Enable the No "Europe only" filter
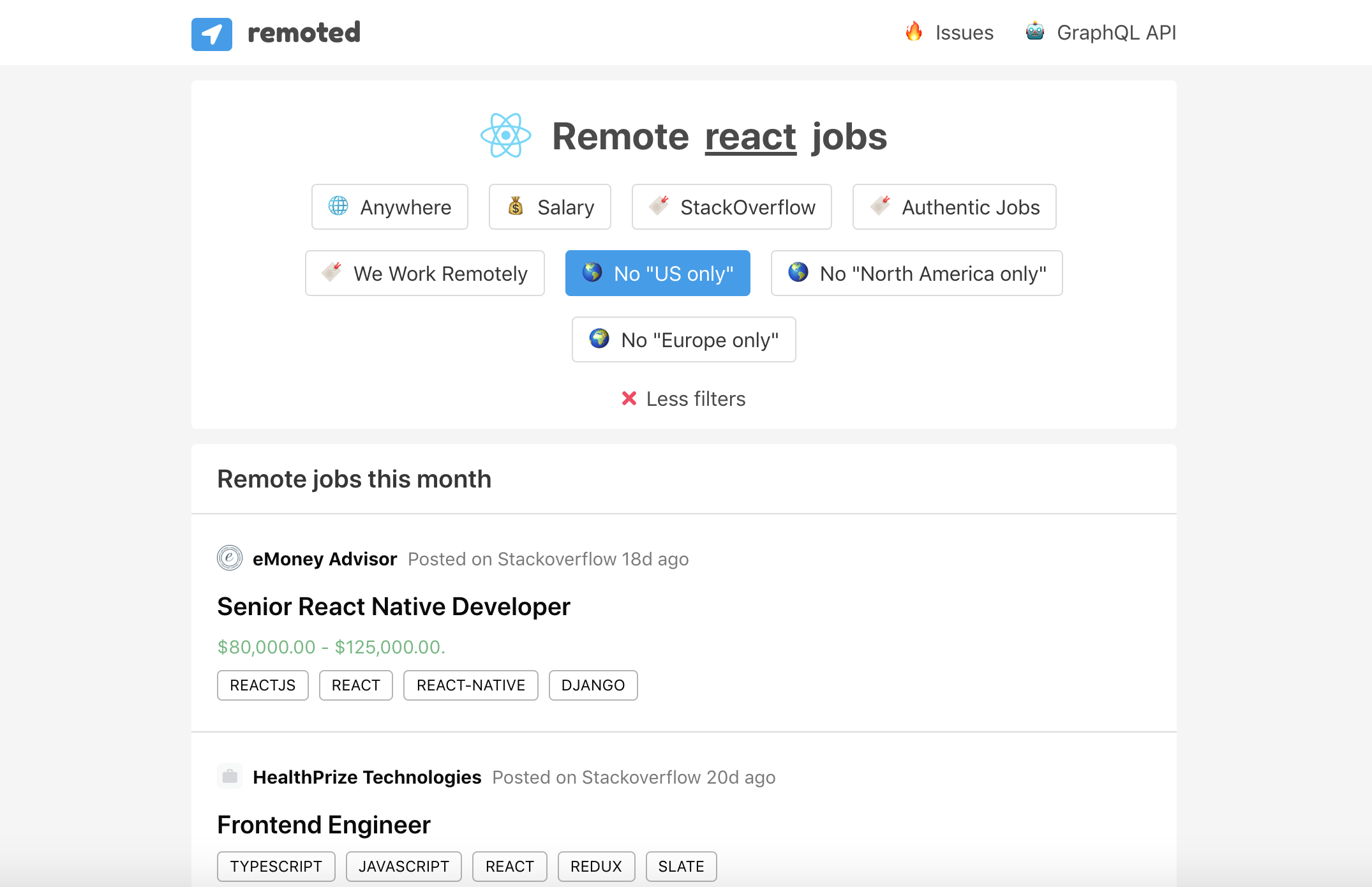1372x887 pixels. (683, 339)
